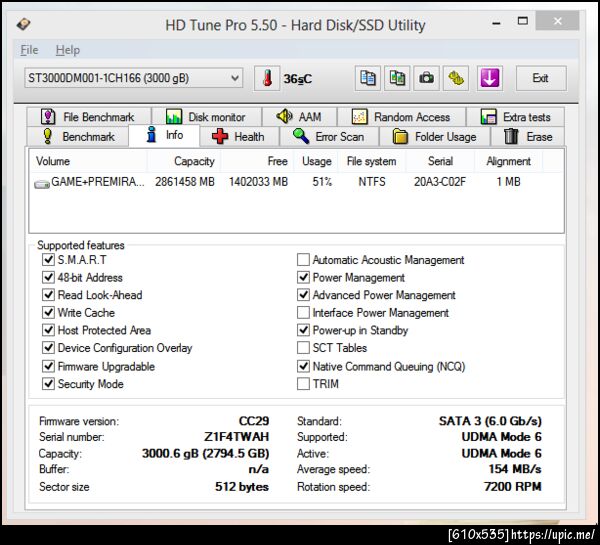The width and height of the screenshot is (600, 545).
Task: Click the Serial column header
Action: (440, 161)
